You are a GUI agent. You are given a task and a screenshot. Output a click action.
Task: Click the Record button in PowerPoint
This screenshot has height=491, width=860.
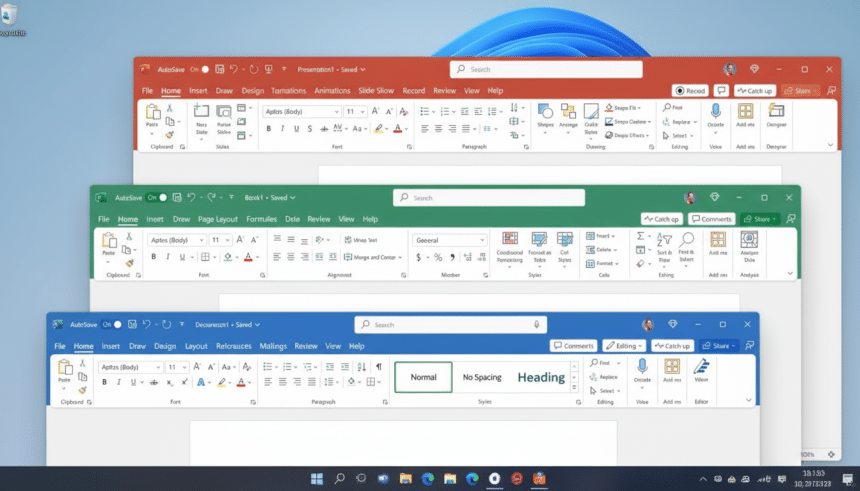click(x=690, y=91)
